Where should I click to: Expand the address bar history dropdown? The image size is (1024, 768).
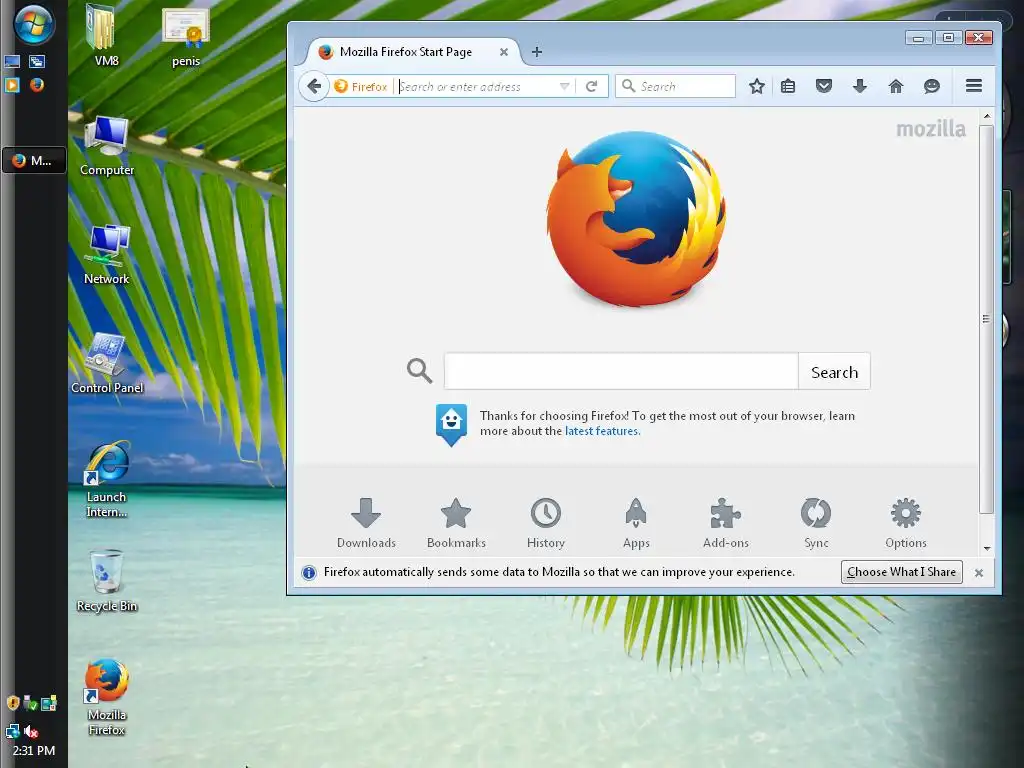click(565, 86)
